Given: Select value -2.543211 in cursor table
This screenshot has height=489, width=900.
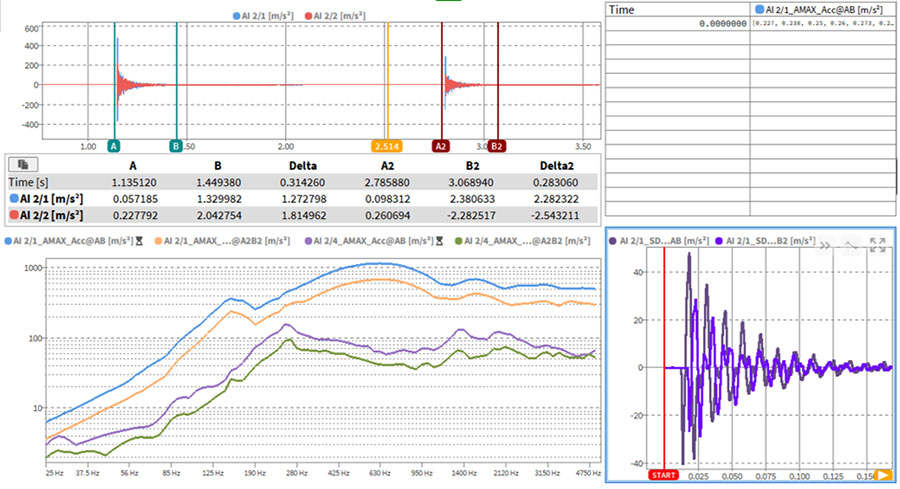Looking at the screenshot, I should (556, 216).
